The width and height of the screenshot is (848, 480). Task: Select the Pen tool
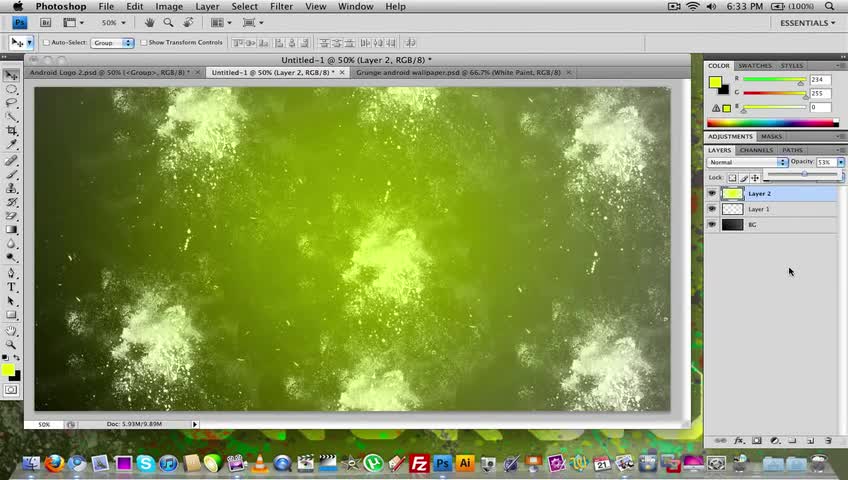[11, 273]
